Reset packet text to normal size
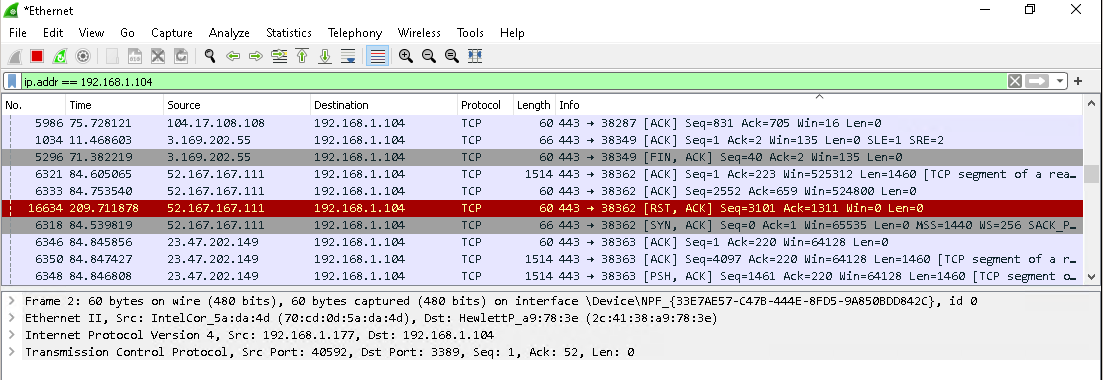 point(452,56)
